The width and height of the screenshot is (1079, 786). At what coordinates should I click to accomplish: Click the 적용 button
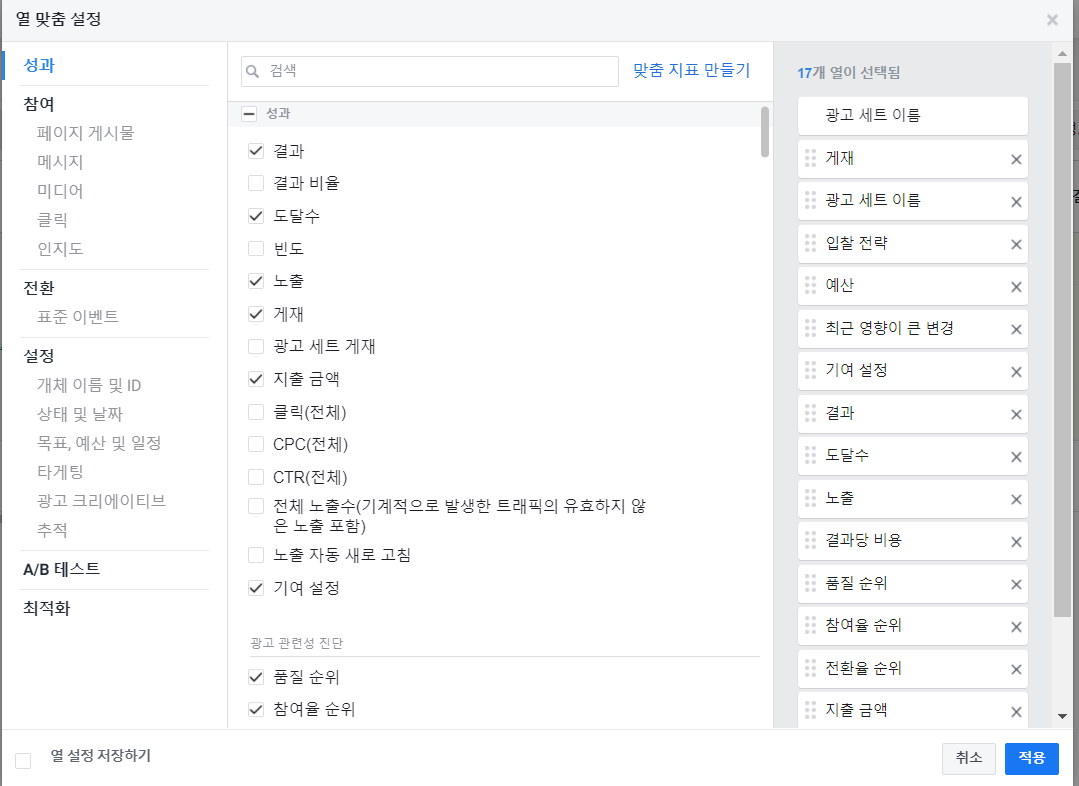pos(1032,758)
